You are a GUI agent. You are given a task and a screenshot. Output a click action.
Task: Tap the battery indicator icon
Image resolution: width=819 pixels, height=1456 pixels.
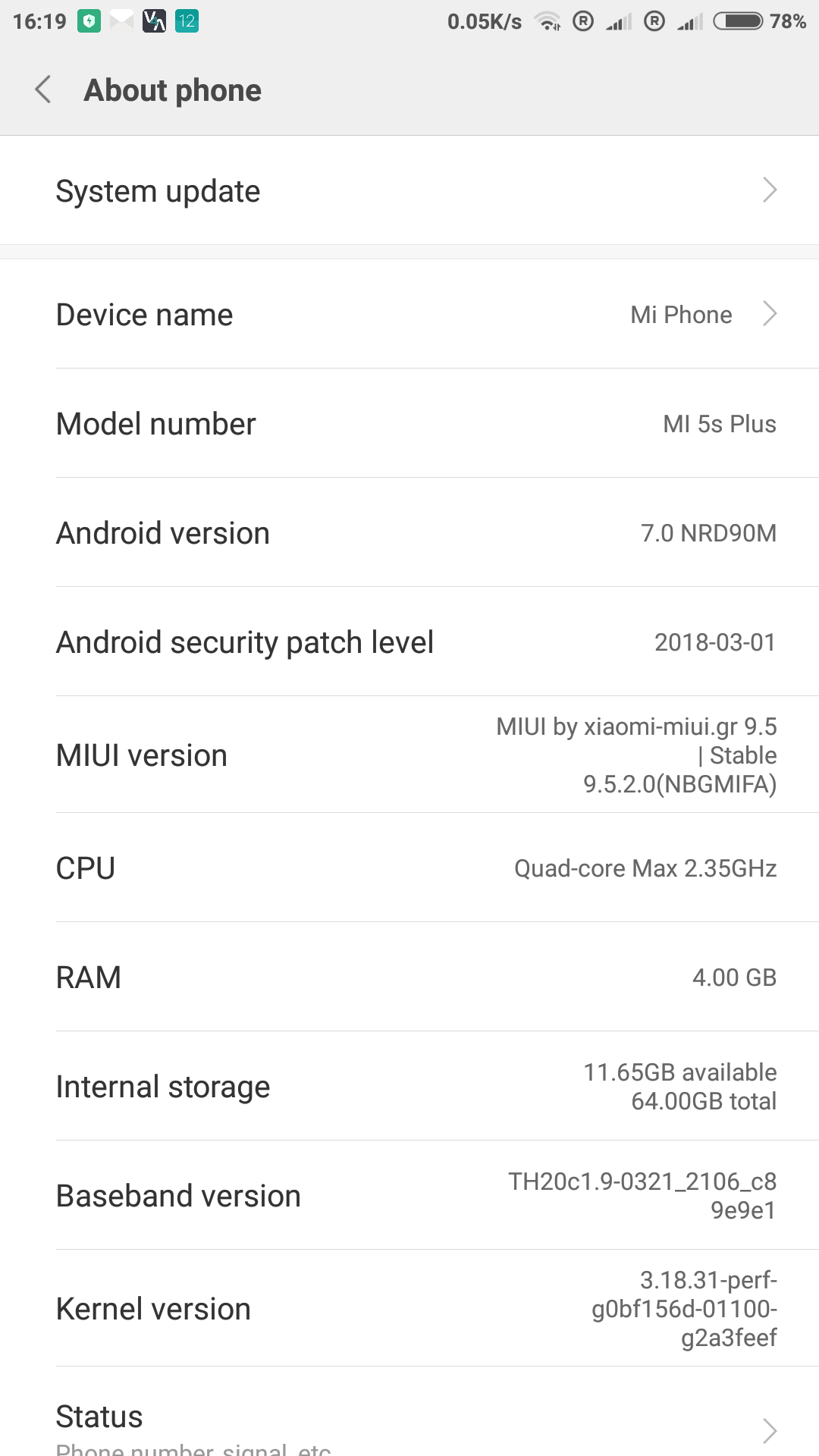(x=738, y=21)
